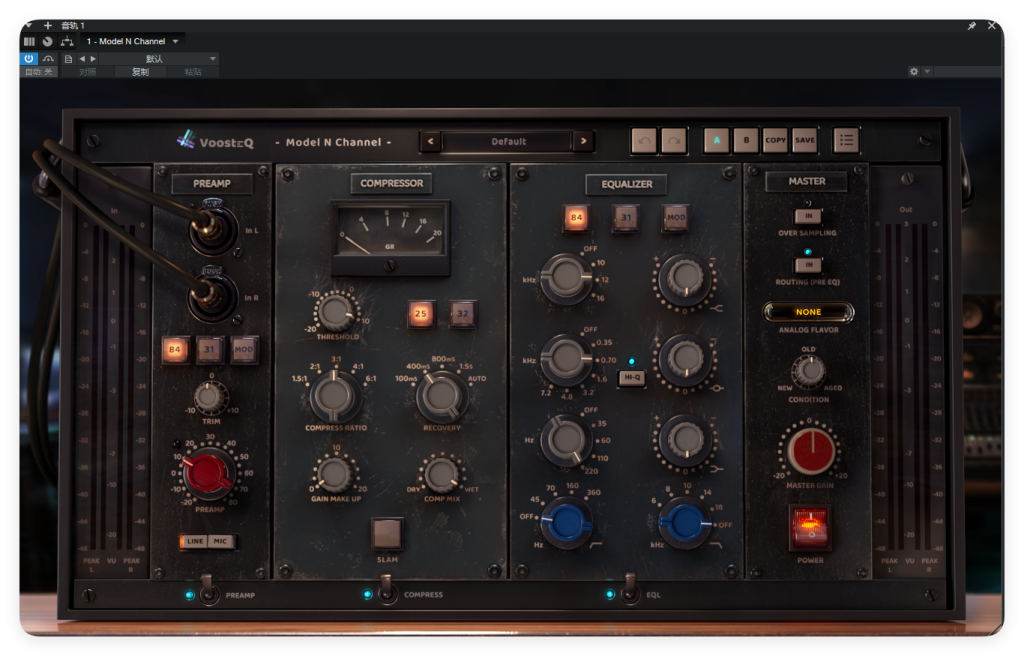Open preset file document icon
1024x656 pixels.
[68, 59]
